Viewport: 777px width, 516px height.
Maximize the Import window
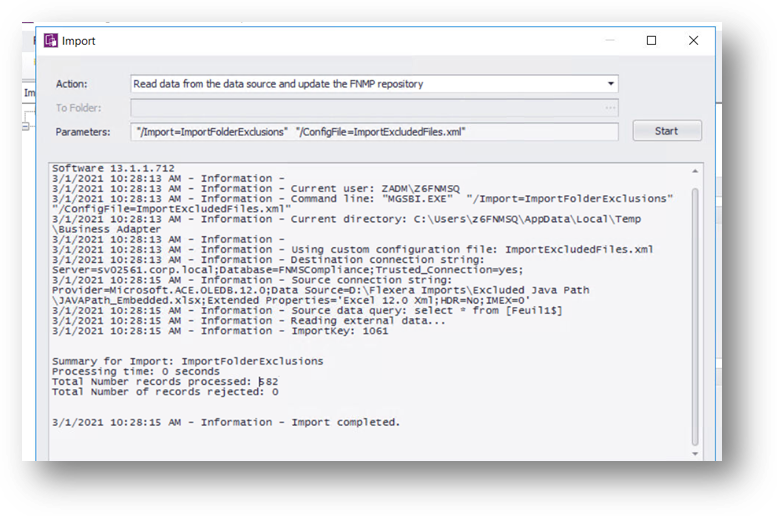[651, 41]
